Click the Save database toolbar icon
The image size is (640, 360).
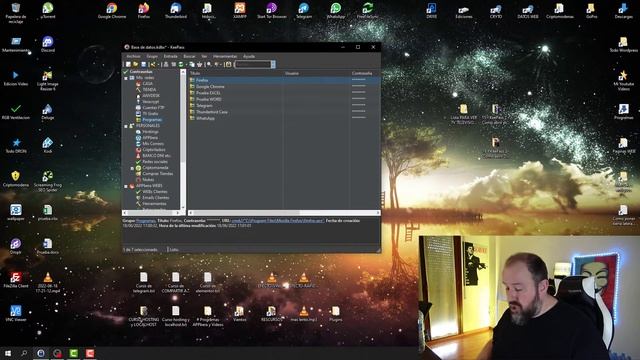pyautogui.click(x=144, y=64)
